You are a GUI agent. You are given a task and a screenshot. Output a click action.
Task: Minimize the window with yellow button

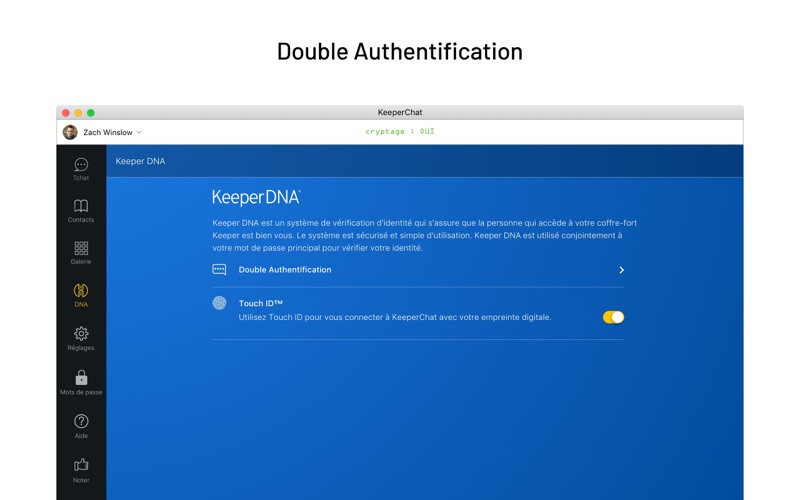point(78,113)
